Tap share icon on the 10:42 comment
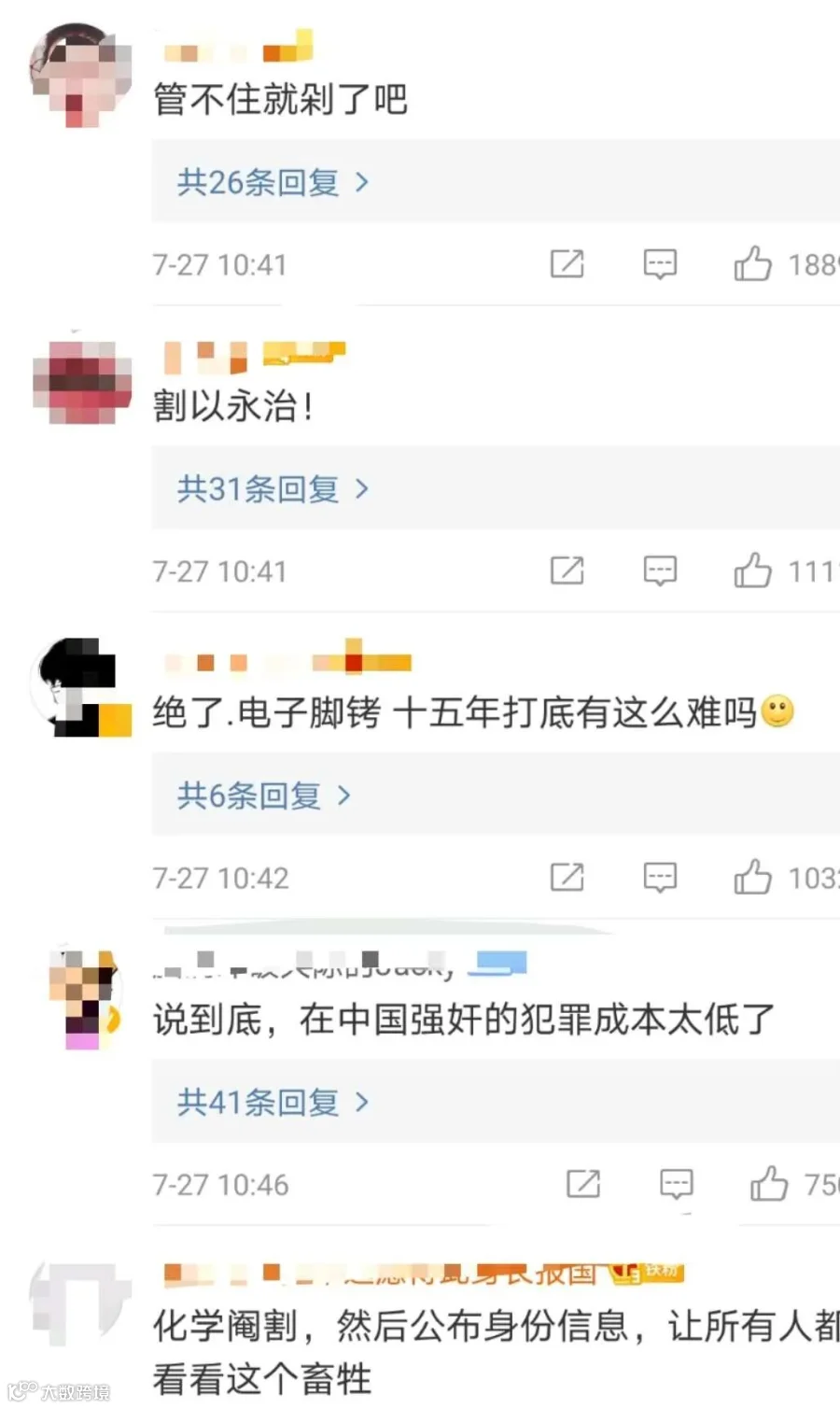840x1408 pixels. 567,877
